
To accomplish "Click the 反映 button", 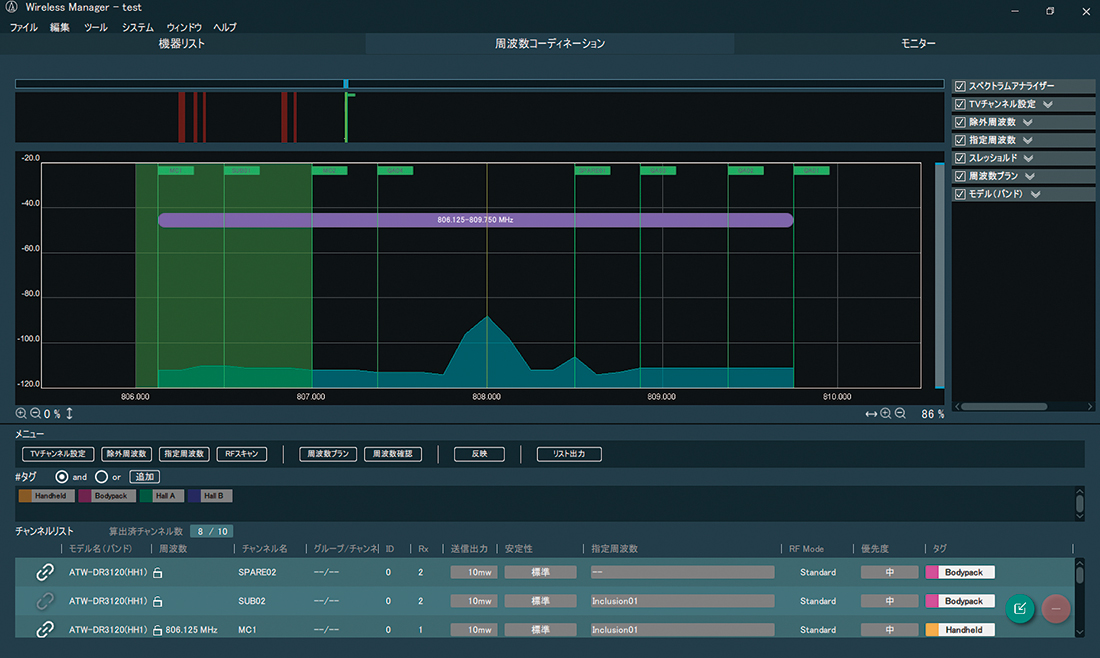I will pyautogui.click(x=479, y=454).
